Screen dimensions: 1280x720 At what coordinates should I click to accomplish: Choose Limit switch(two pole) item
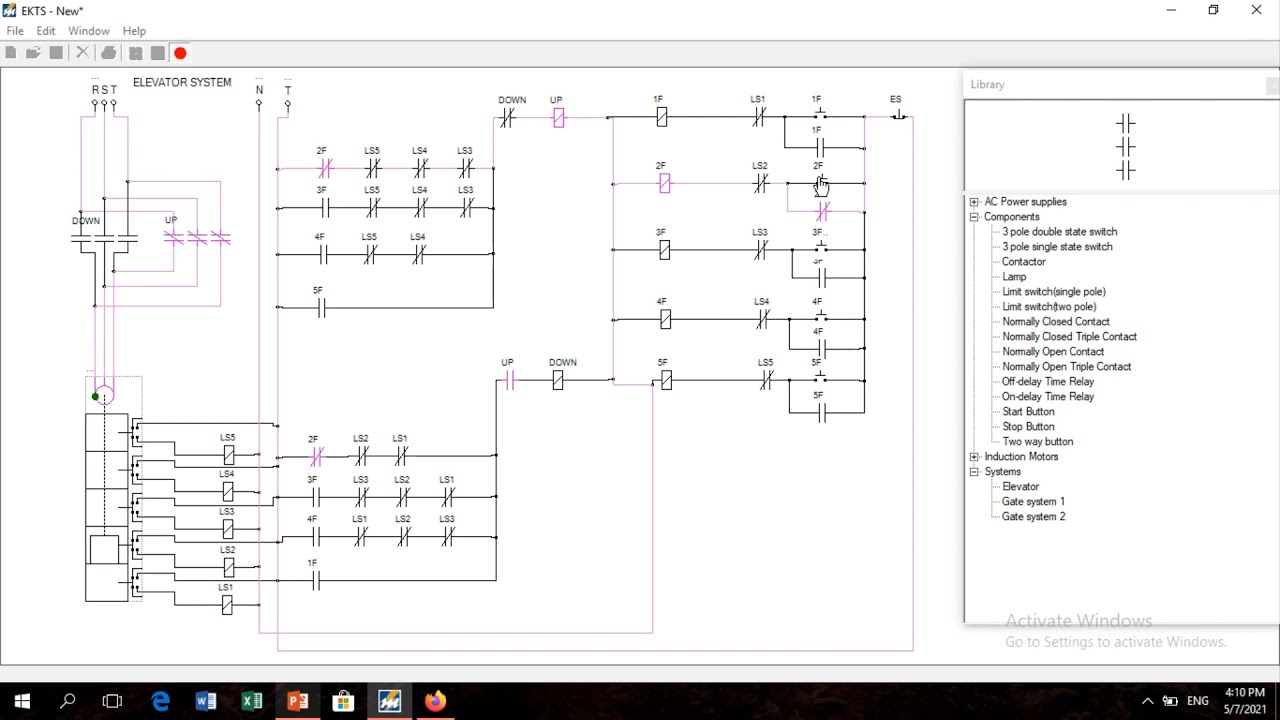click(x=1049, y=307)
